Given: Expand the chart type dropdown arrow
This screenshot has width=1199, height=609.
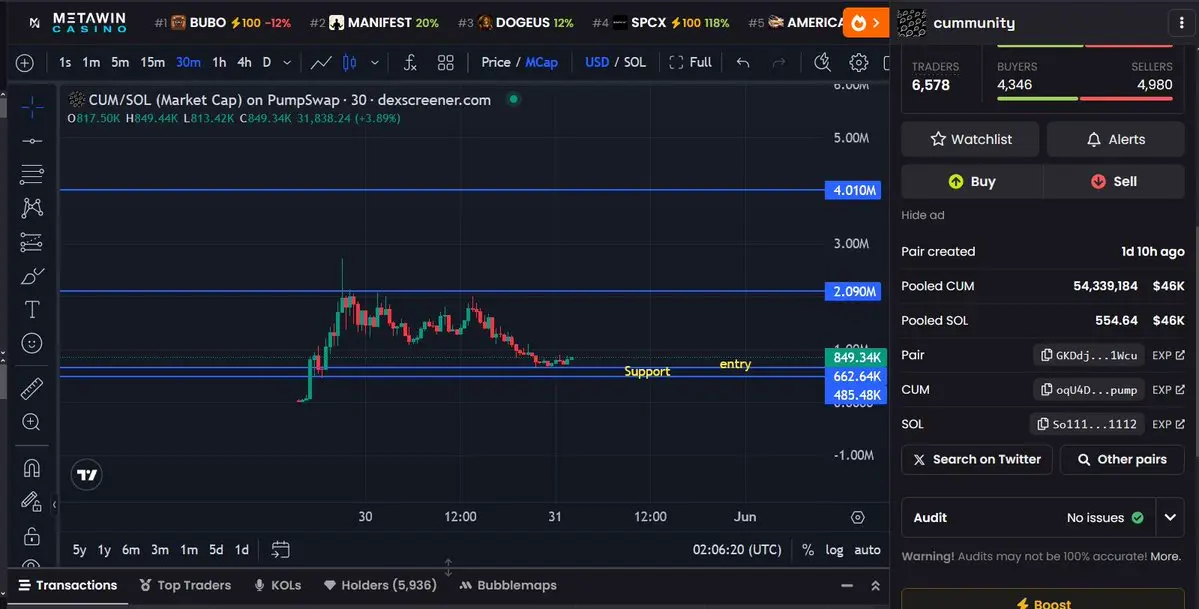Looking at the screenshot, I should tap(375, 63).
